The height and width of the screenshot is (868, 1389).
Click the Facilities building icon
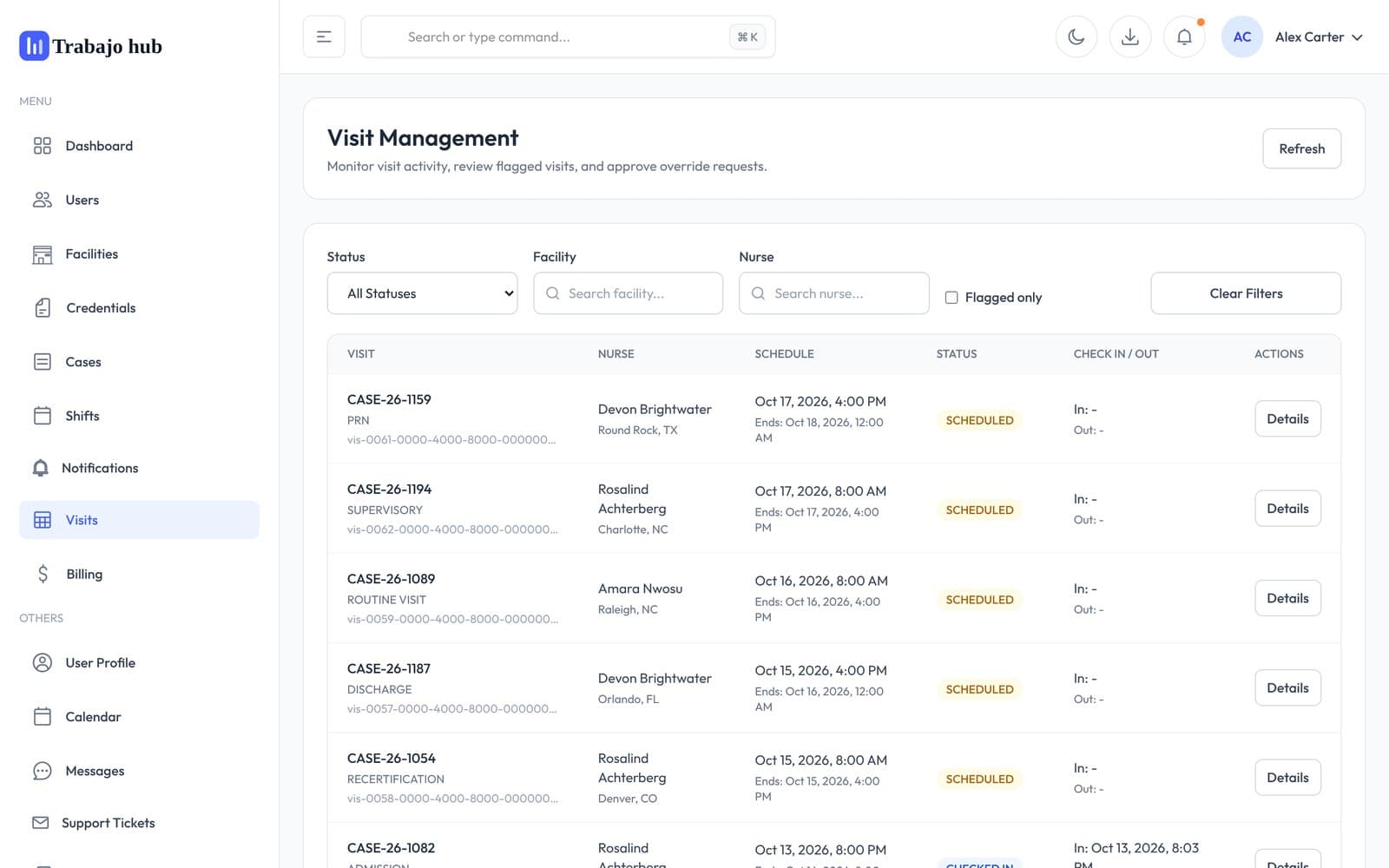[42, 254]
